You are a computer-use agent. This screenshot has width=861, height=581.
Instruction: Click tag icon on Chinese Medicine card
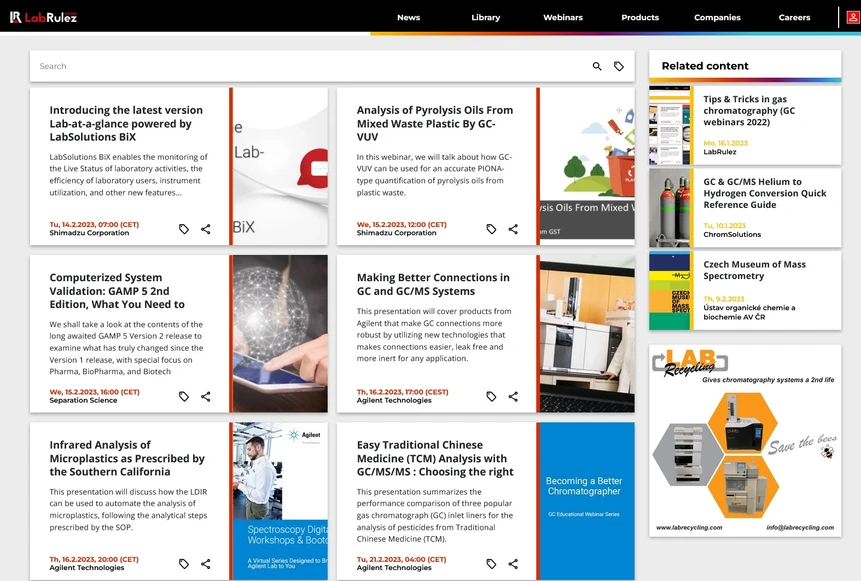491,564
